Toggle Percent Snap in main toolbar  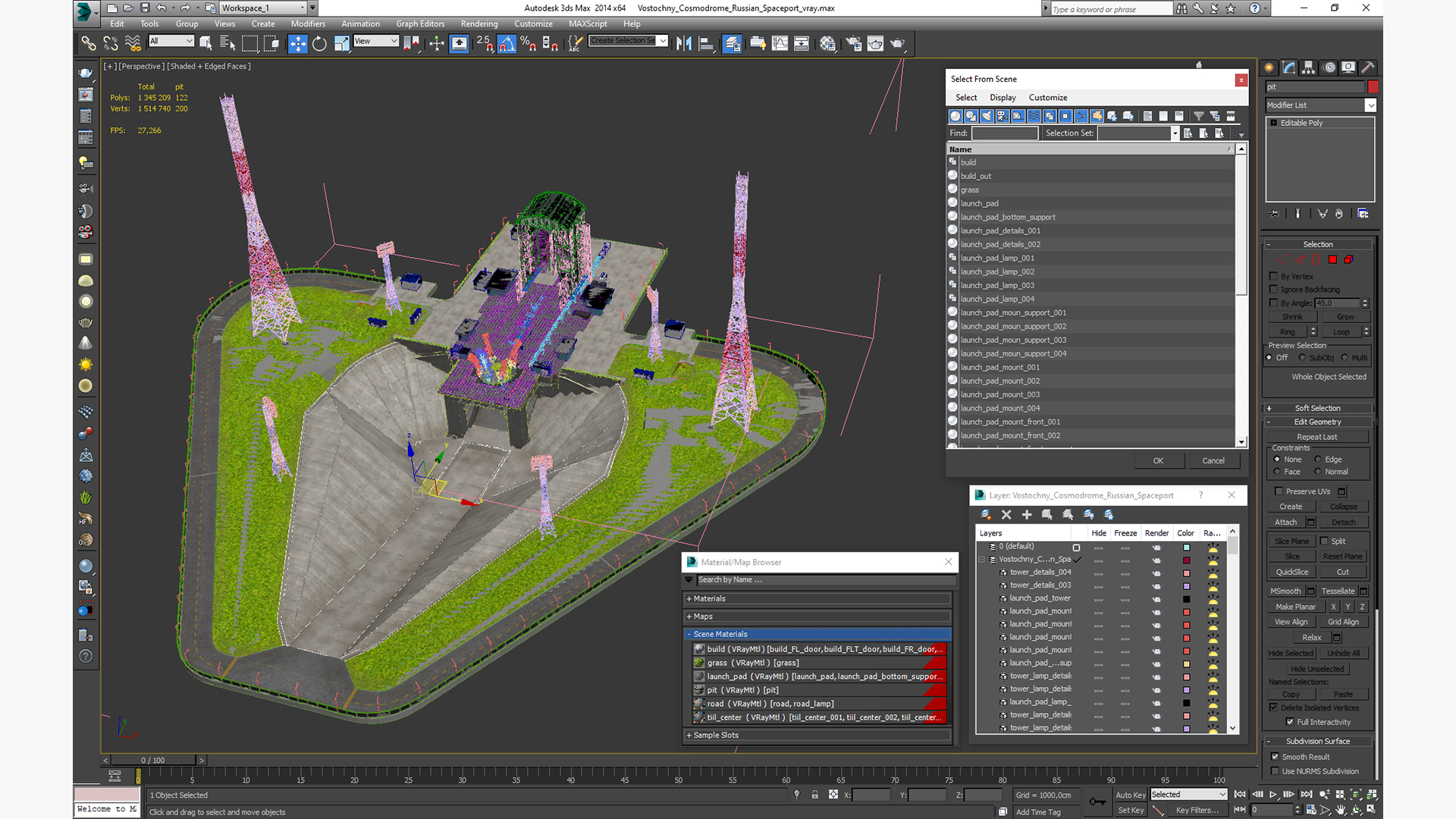528,43
